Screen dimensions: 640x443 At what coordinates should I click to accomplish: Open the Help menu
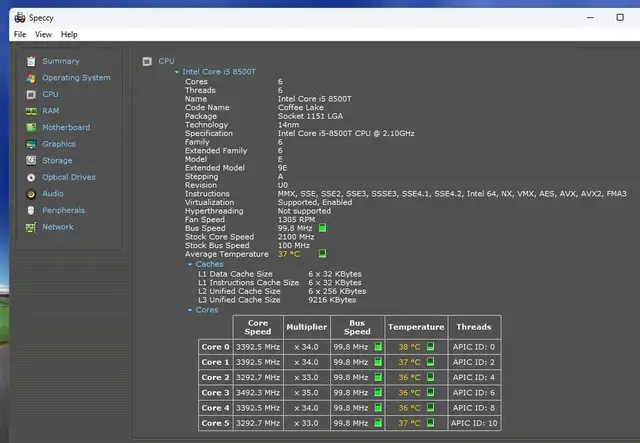pos(69,35)
